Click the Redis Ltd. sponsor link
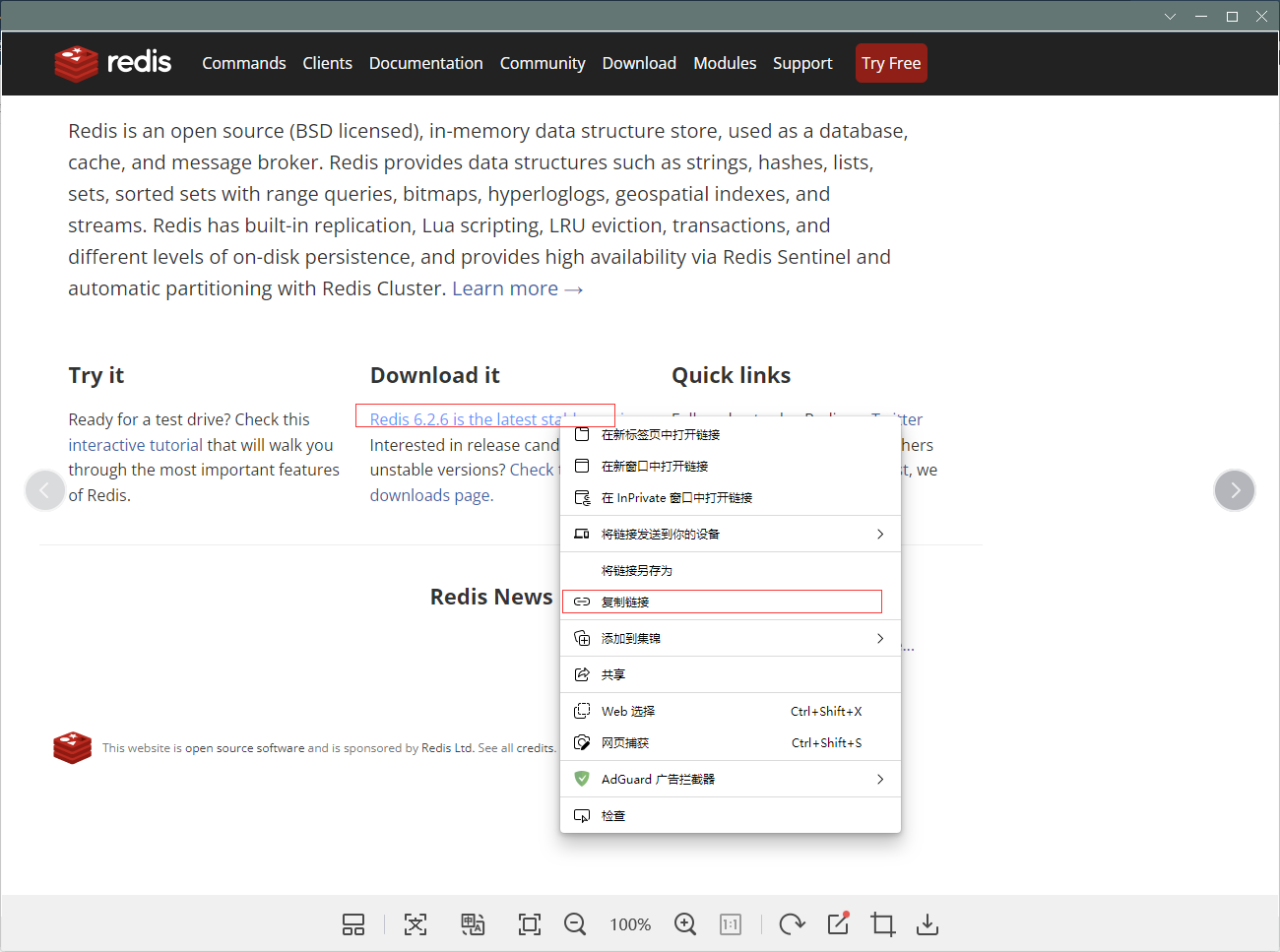 point(448,748)
